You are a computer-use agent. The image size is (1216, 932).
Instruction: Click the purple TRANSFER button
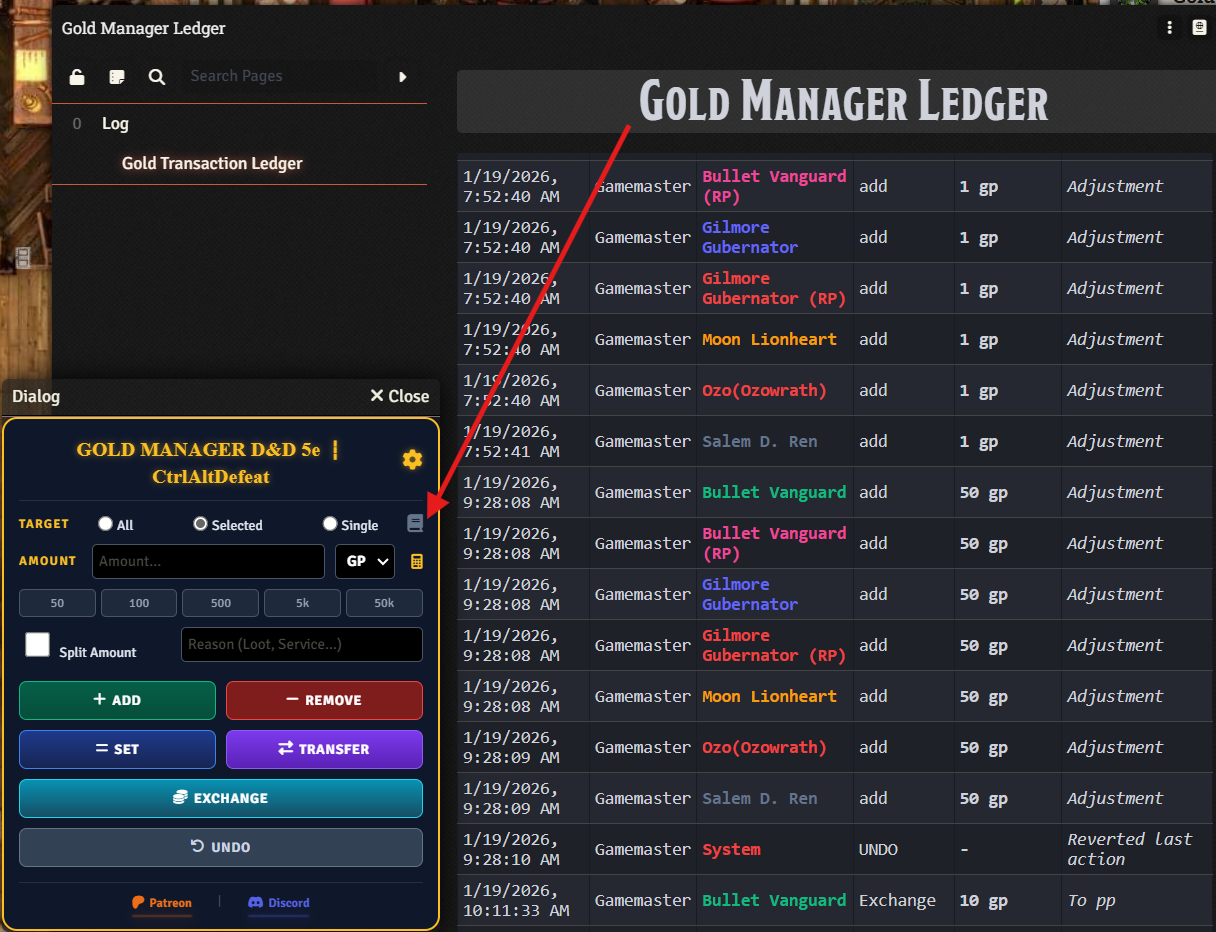(324, 749)
